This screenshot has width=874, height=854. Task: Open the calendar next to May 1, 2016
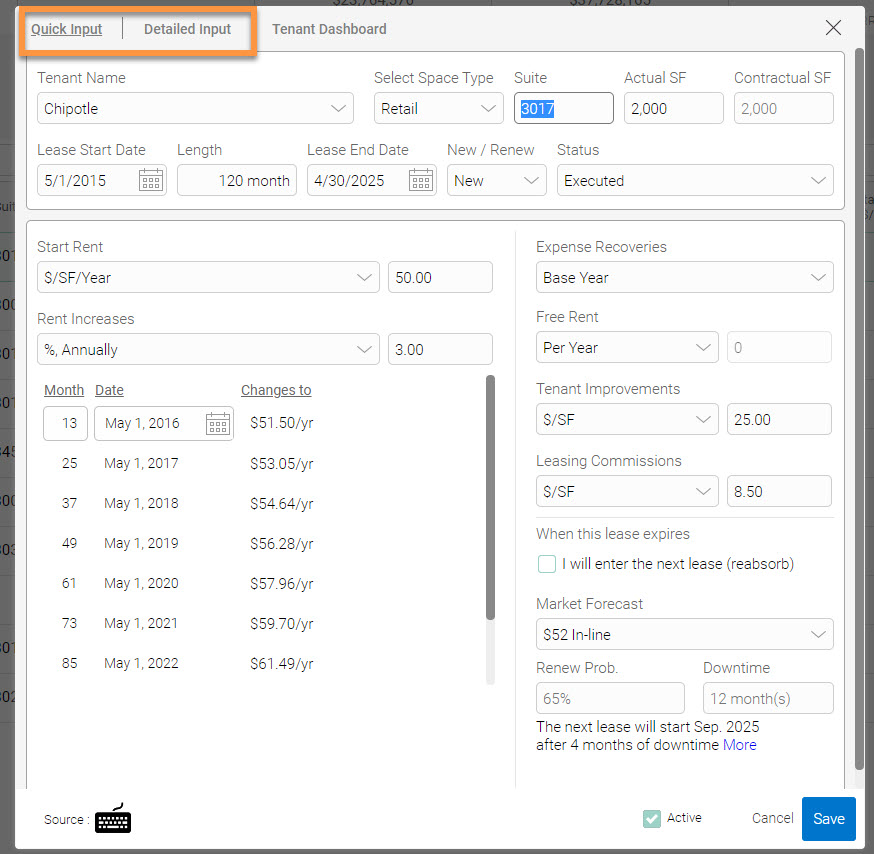pyautogui.click(x=217, y=423)
